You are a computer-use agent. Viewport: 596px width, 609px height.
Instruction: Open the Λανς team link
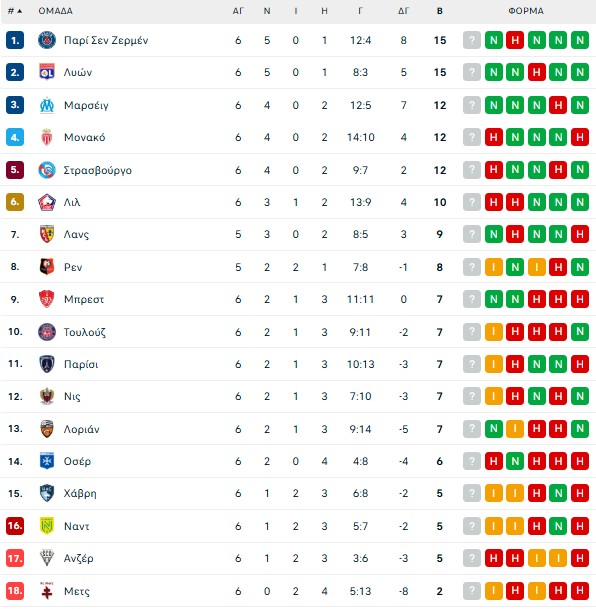(76, 234)
